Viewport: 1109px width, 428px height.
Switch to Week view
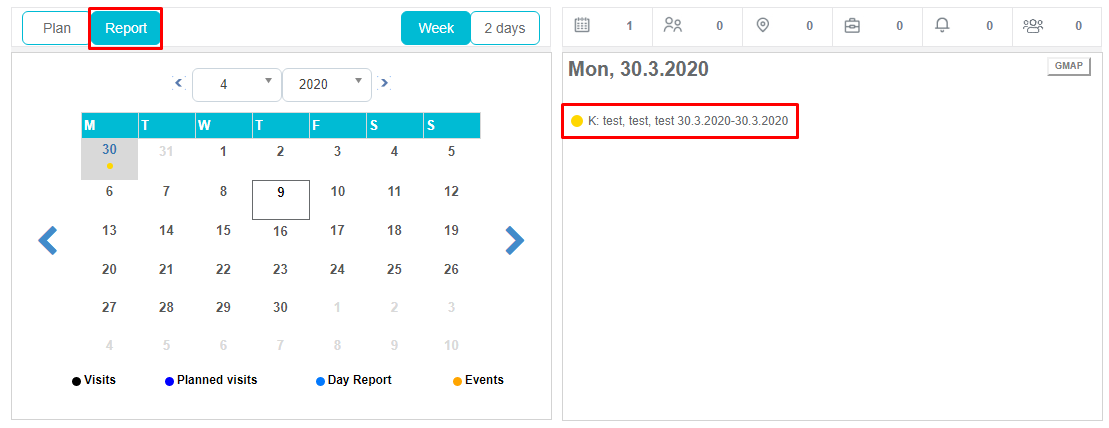click(x=435, y=28)
